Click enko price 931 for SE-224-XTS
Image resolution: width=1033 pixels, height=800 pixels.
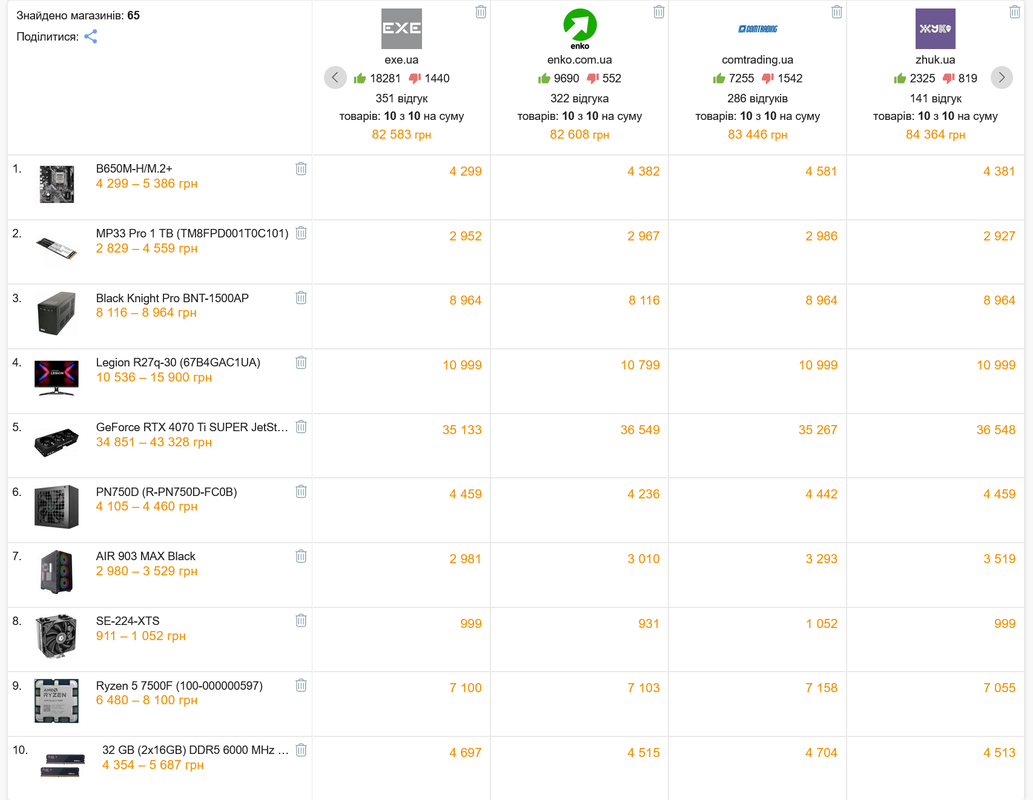click(649, 623)
